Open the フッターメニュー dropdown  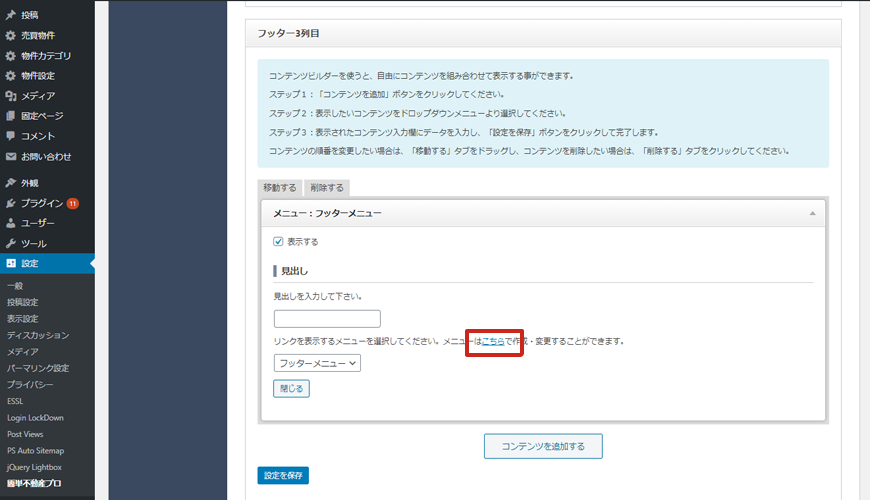[317, 363]
